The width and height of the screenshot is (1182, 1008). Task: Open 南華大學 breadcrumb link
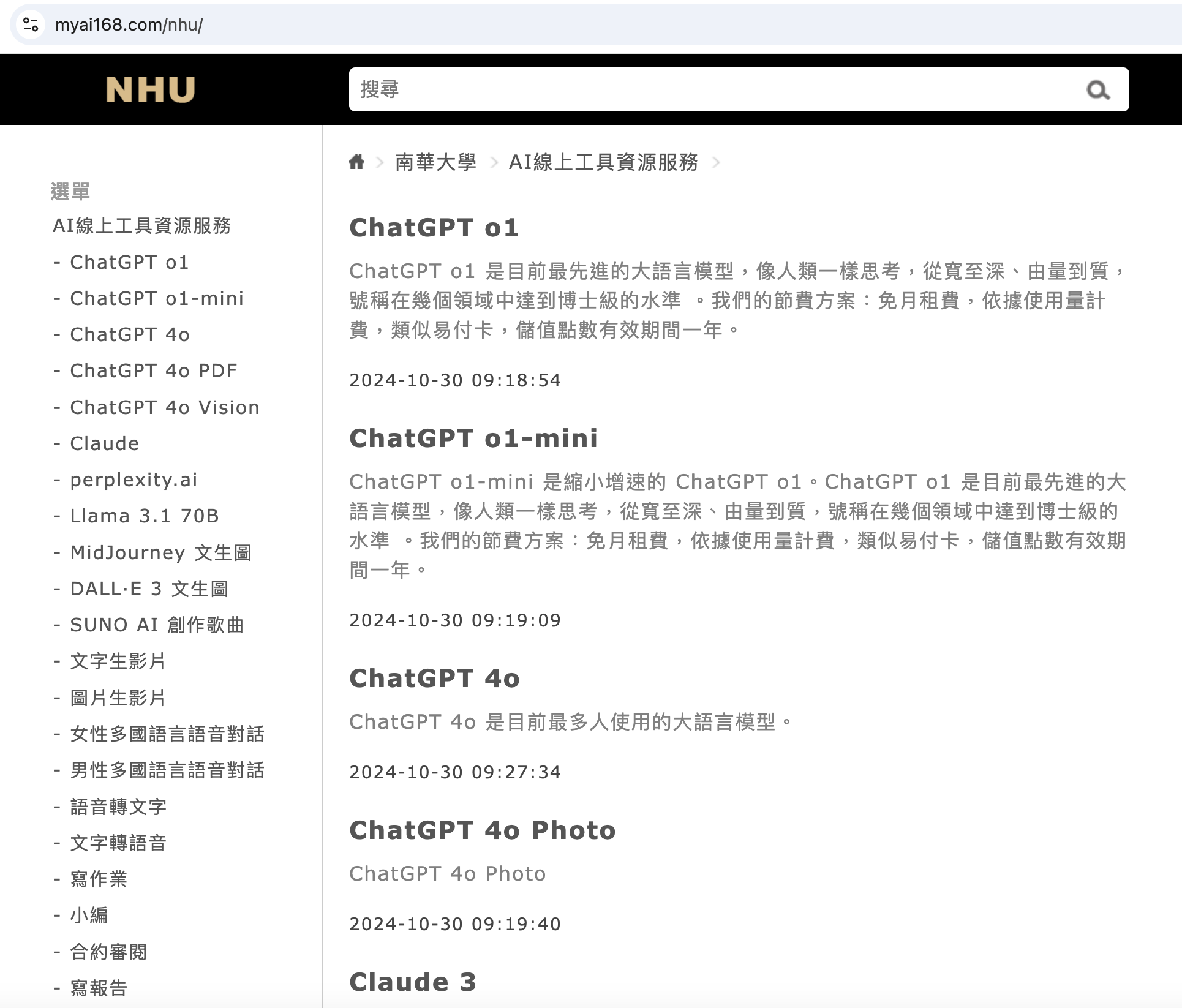[435, 162]
